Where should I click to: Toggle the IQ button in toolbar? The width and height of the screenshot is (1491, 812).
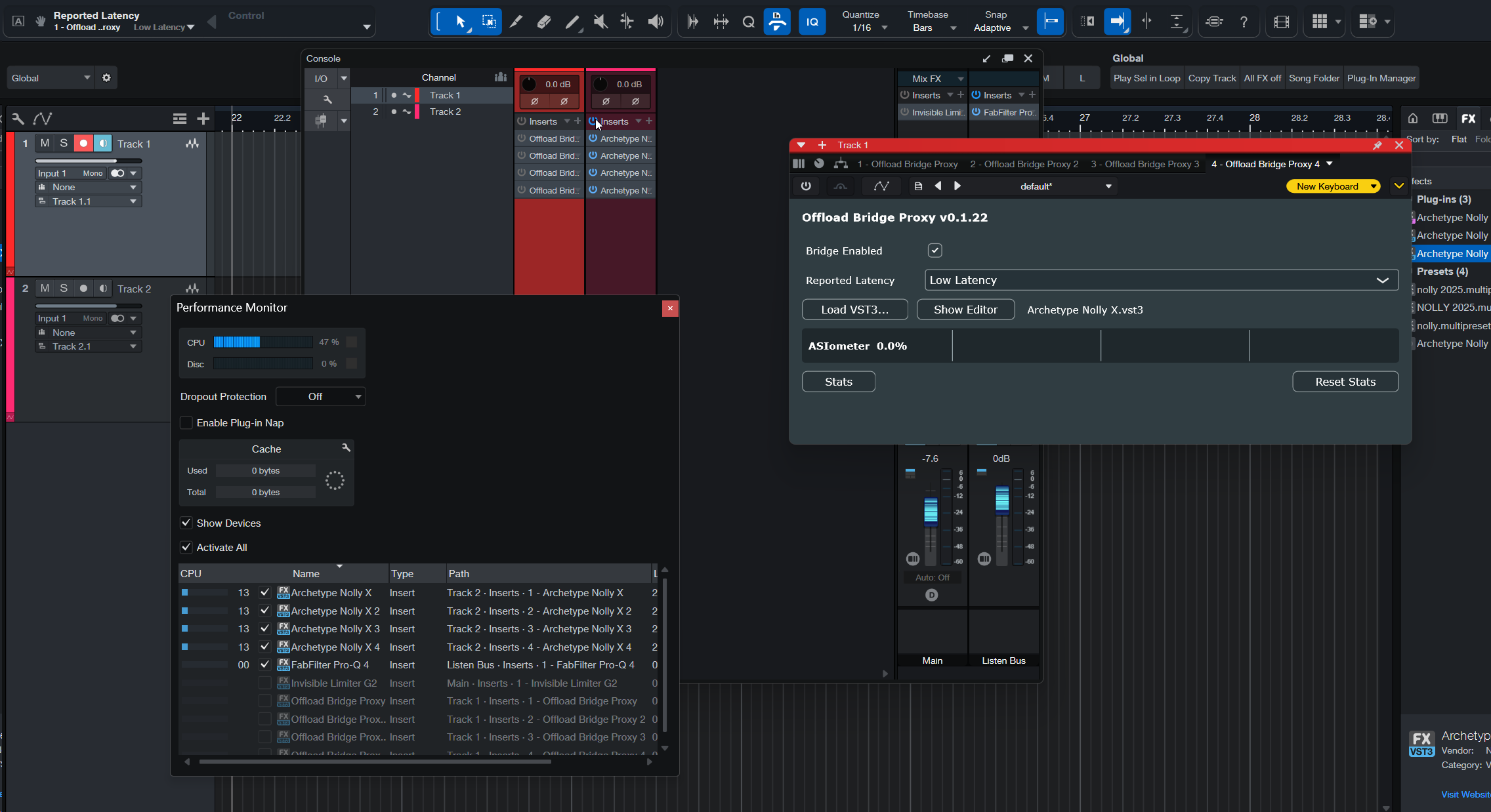[x=812, y=22]
